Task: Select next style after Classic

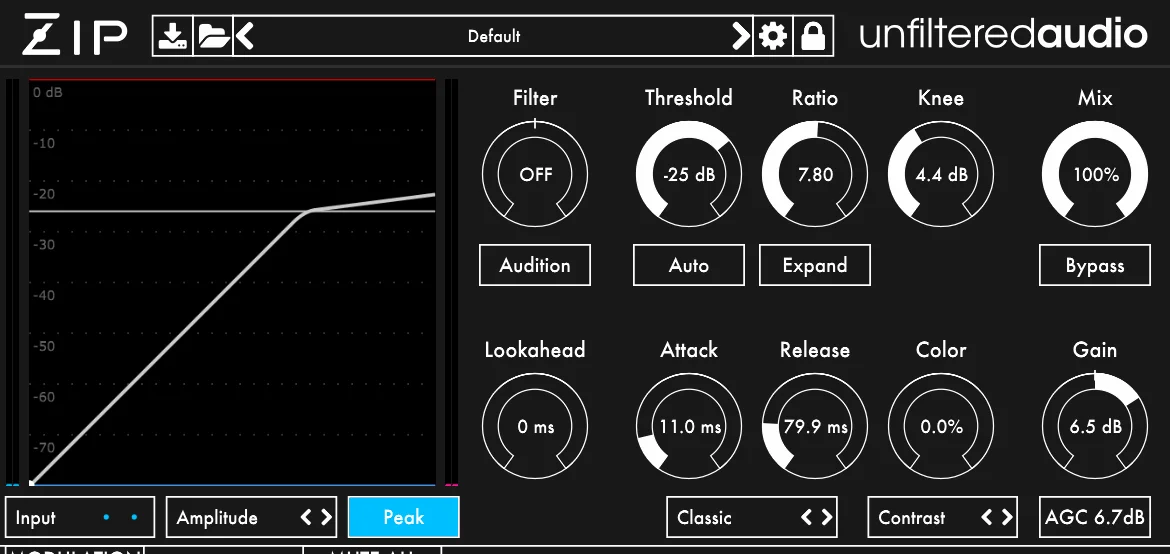Action: click(x=827, y=517)
